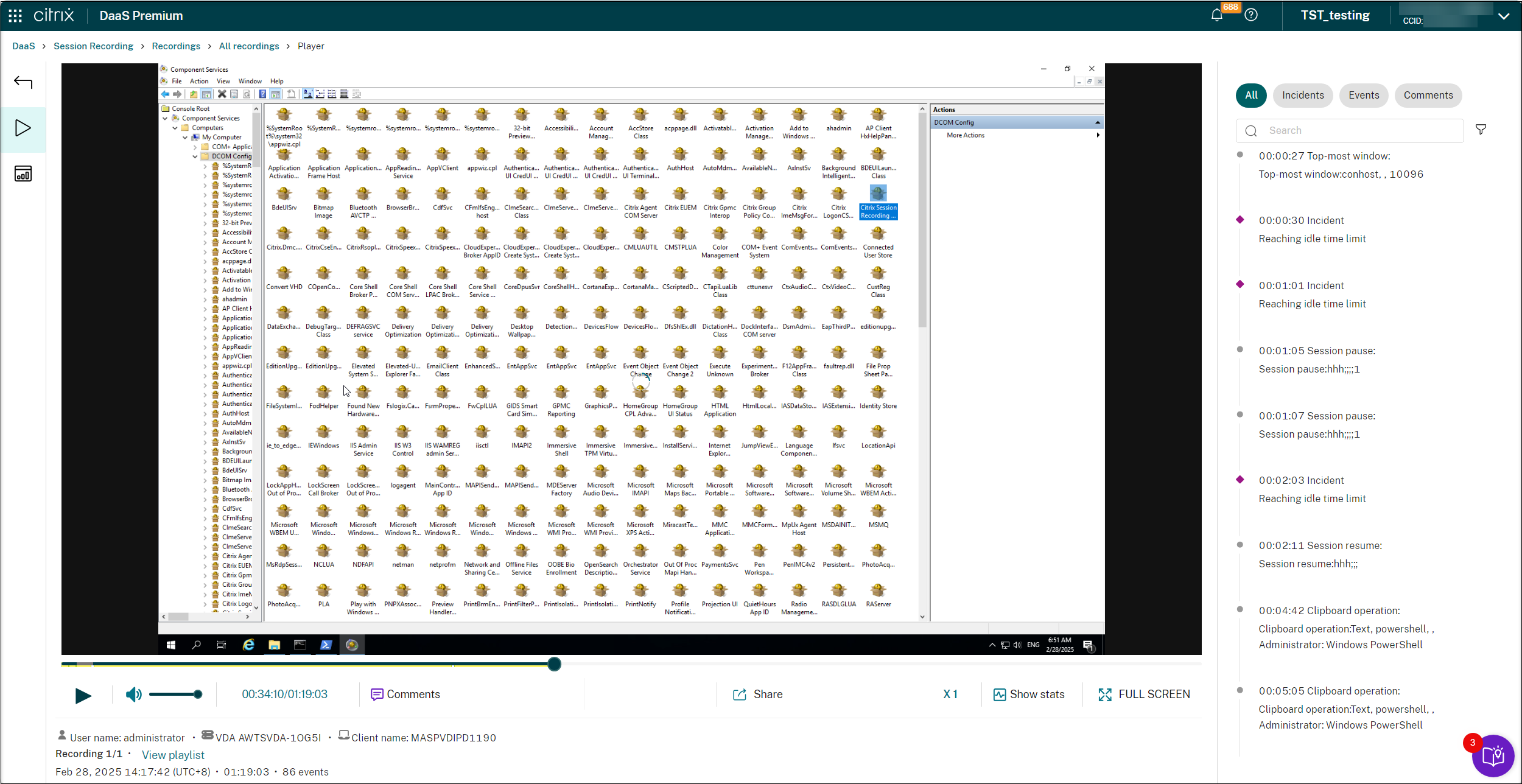
Task: Open the notifications bell icon
Action: coord(1217,15)
